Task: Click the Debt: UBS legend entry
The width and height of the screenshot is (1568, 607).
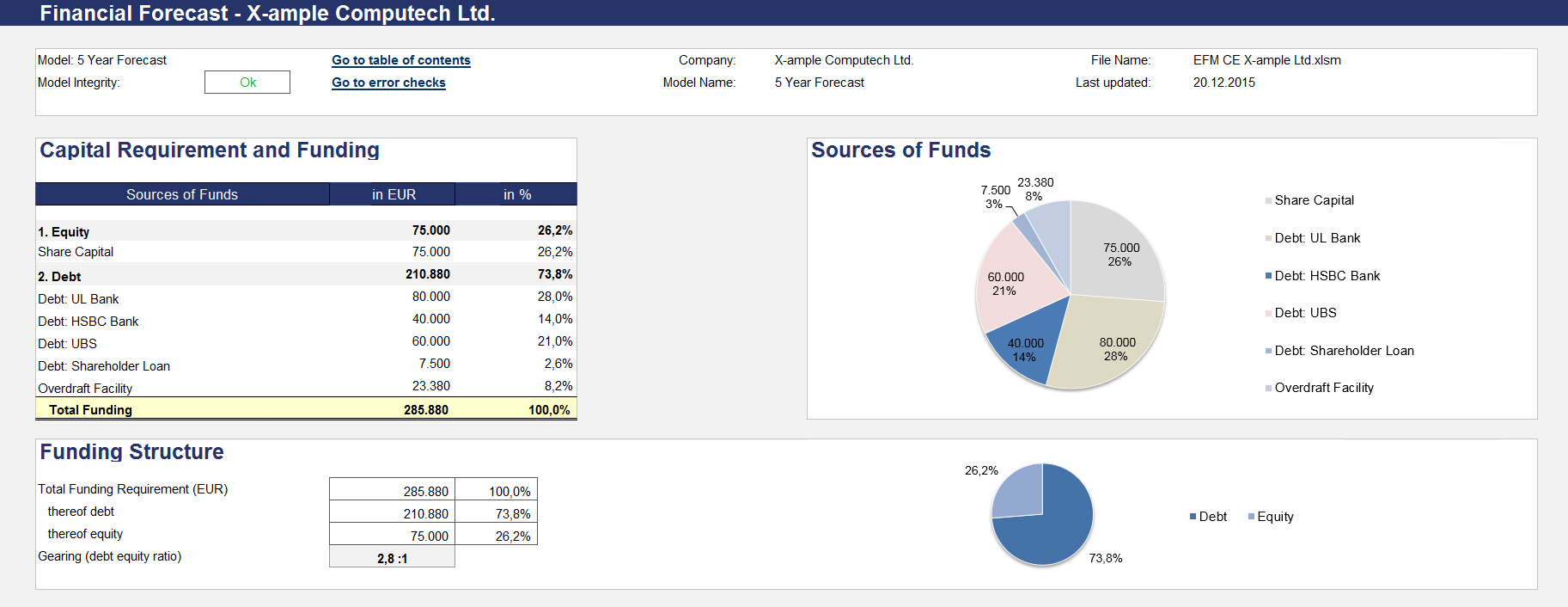Action: [1305, 313]
